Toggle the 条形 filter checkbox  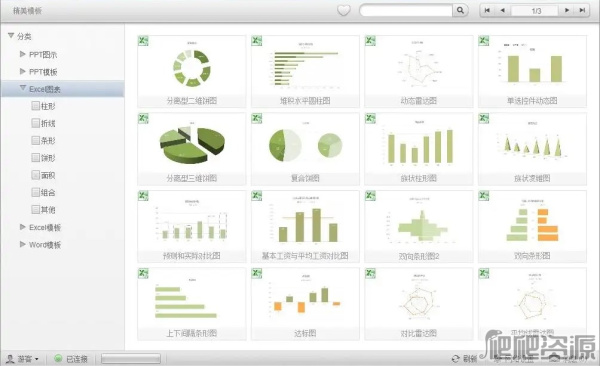click(36, 140)
